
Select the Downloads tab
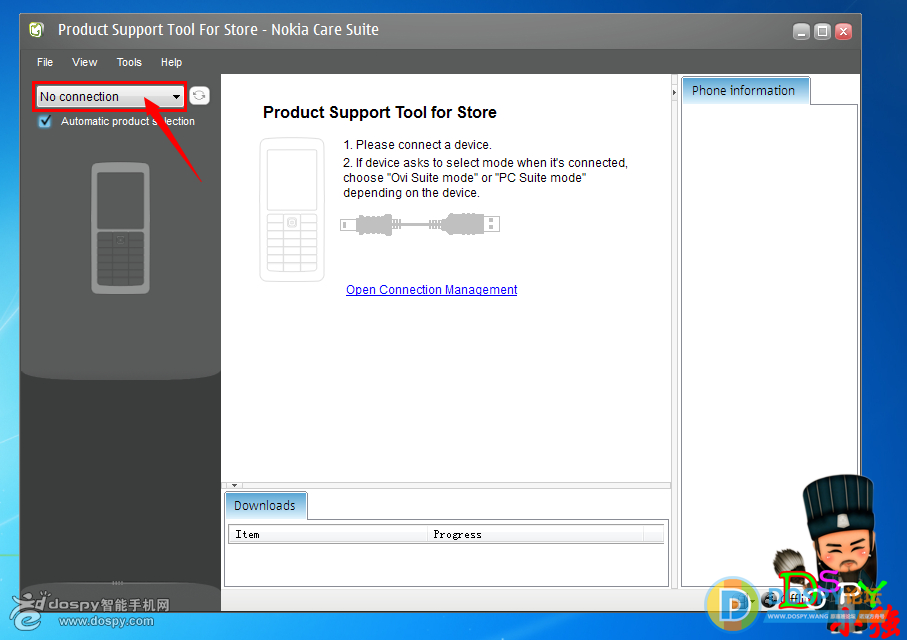coord(266,506)
